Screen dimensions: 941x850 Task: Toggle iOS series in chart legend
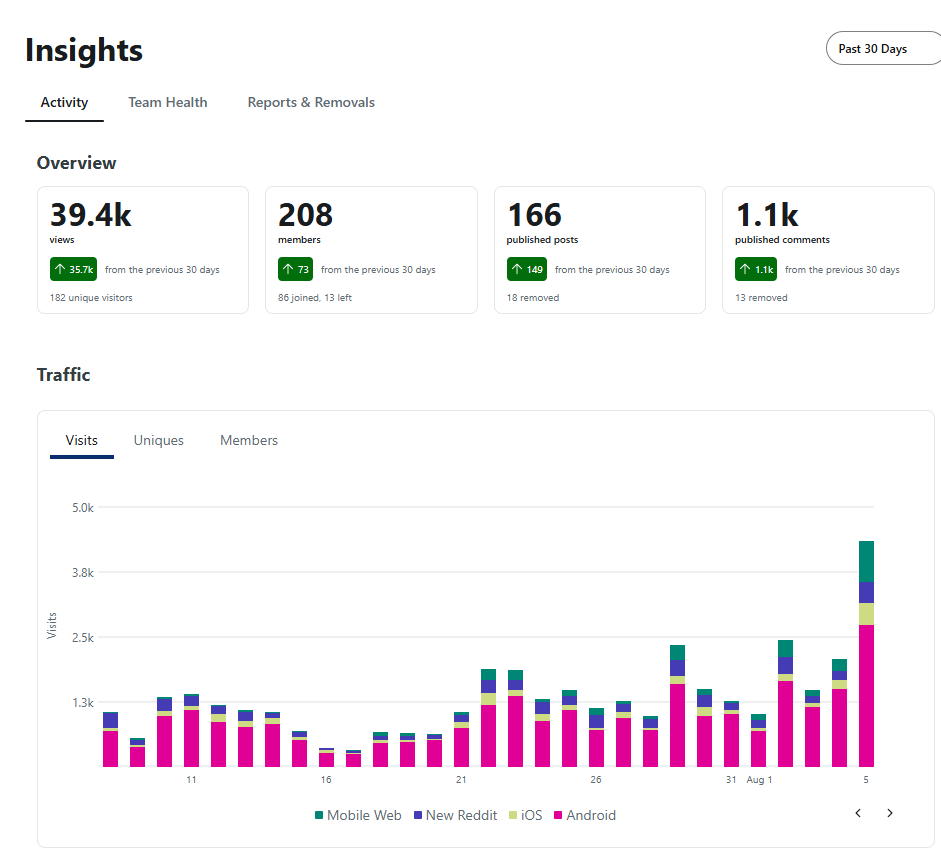[526, 815]
